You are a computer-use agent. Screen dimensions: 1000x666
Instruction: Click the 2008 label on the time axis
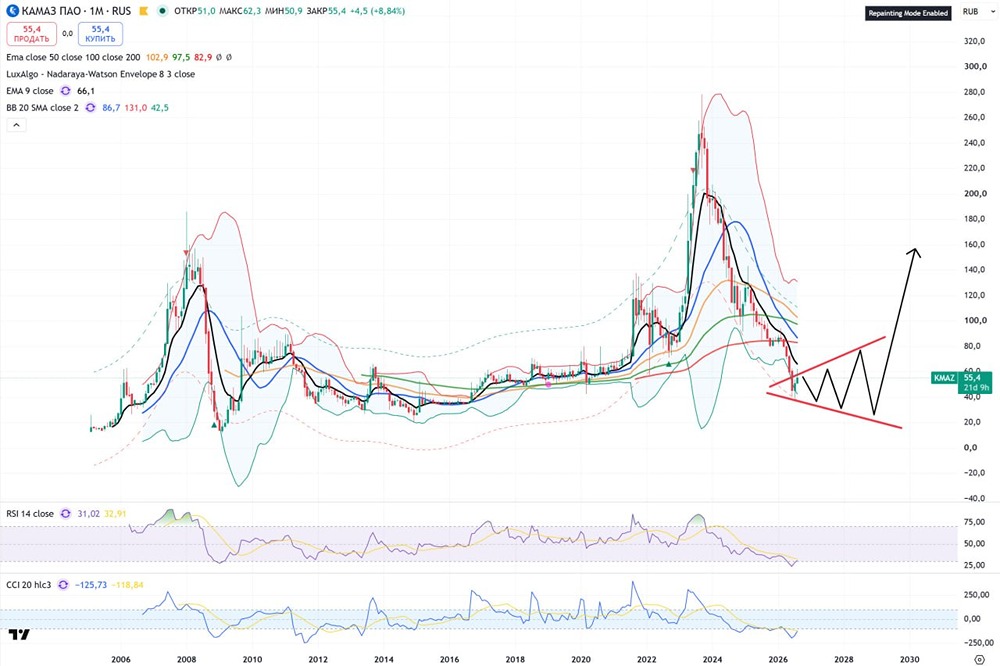pyautogui.click(x=186, y=659)
